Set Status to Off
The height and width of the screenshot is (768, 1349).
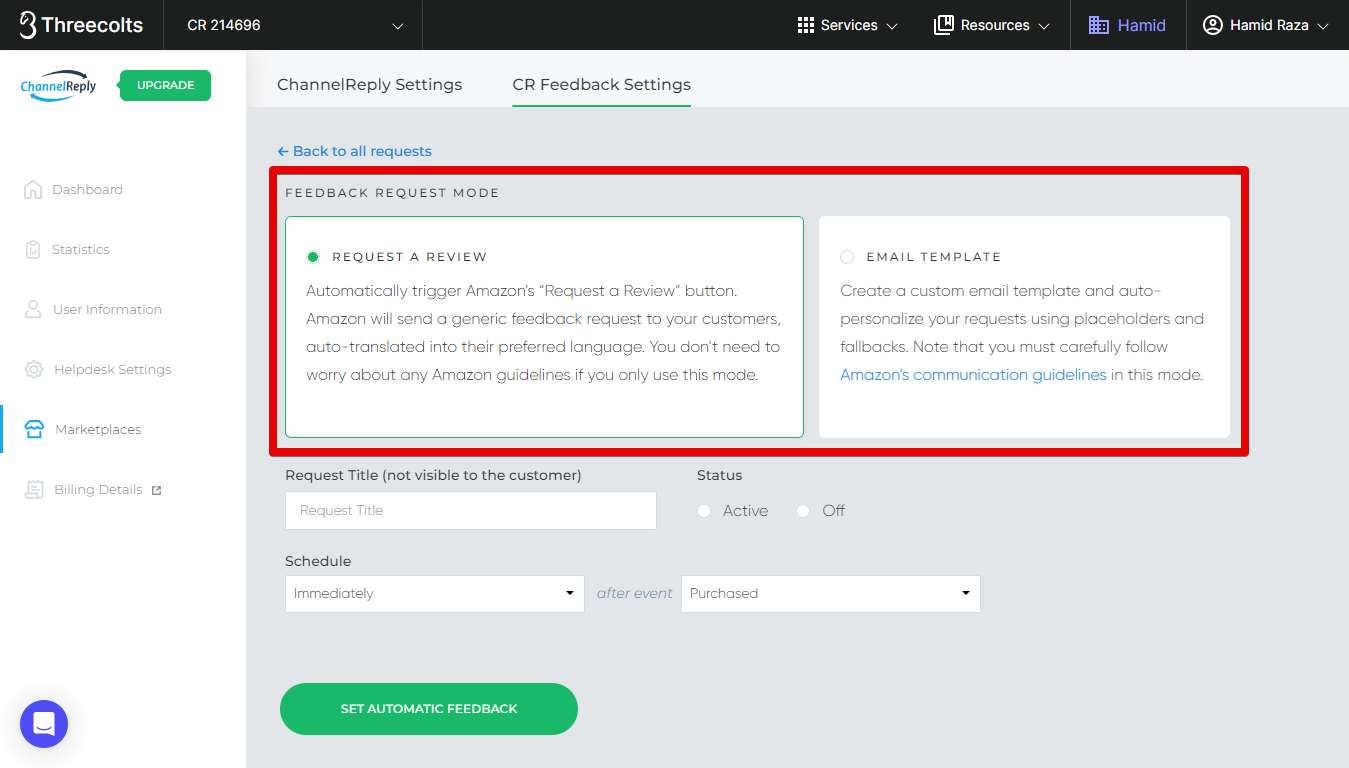(803, 511)
